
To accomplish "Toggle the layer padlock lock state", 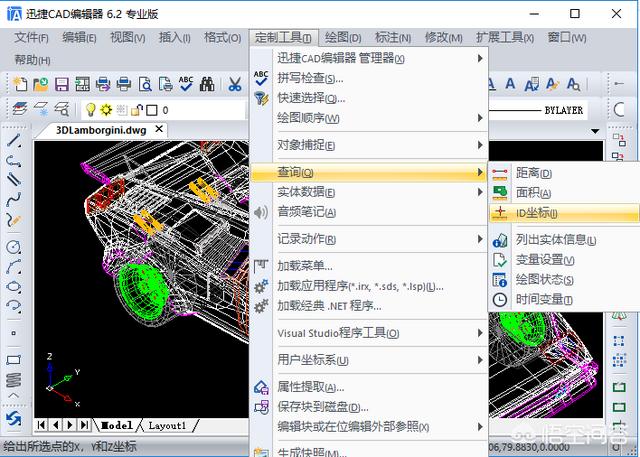I will coord(138,110).
